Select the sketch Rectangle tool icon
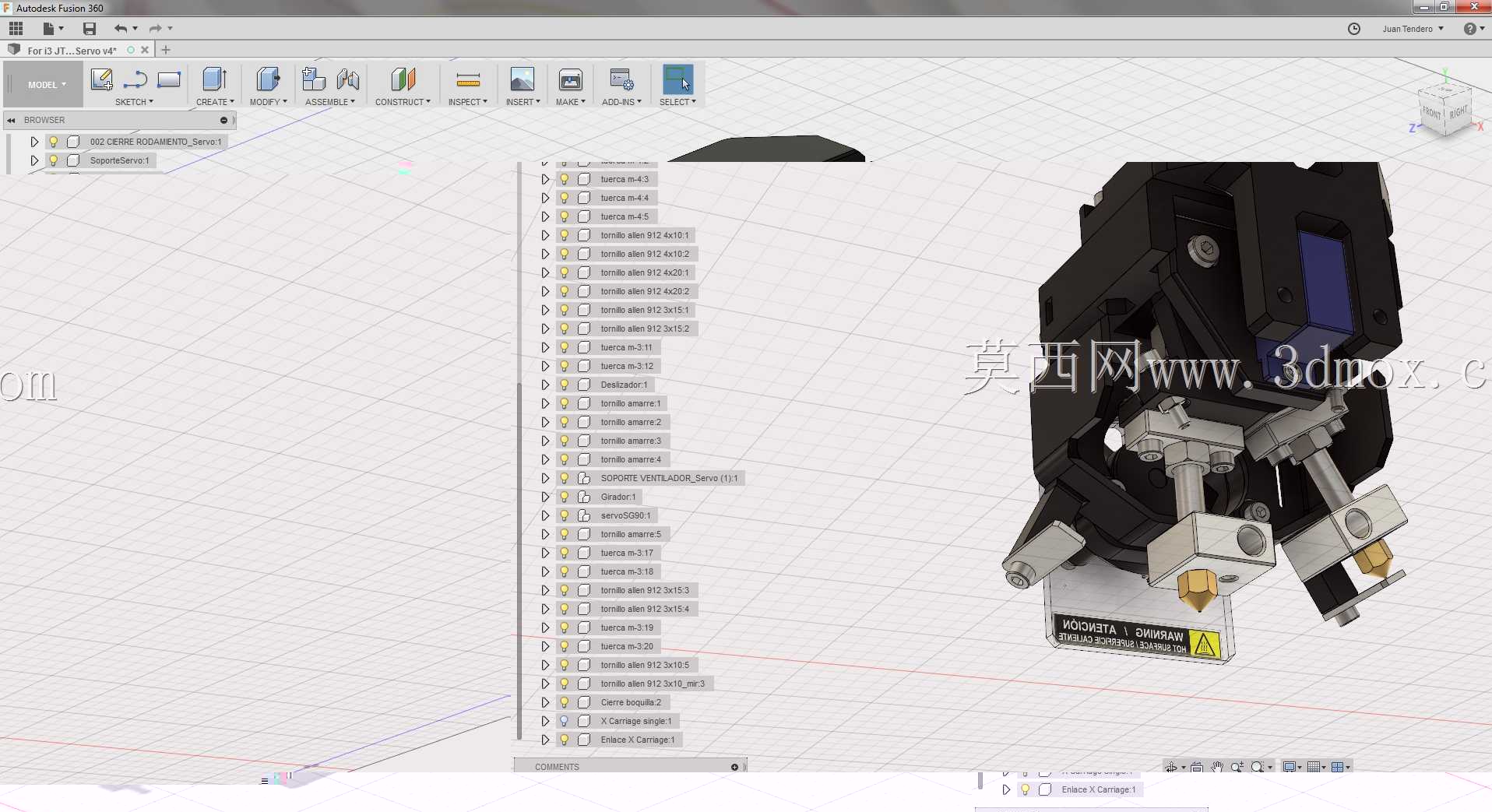The width and height of the screenshot is (1492, 812). (x=169, y=79)
